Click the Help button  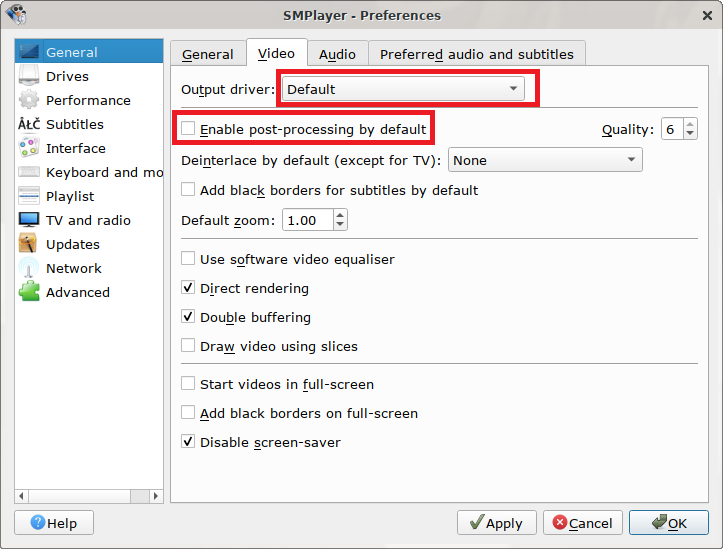click(54, 523)
